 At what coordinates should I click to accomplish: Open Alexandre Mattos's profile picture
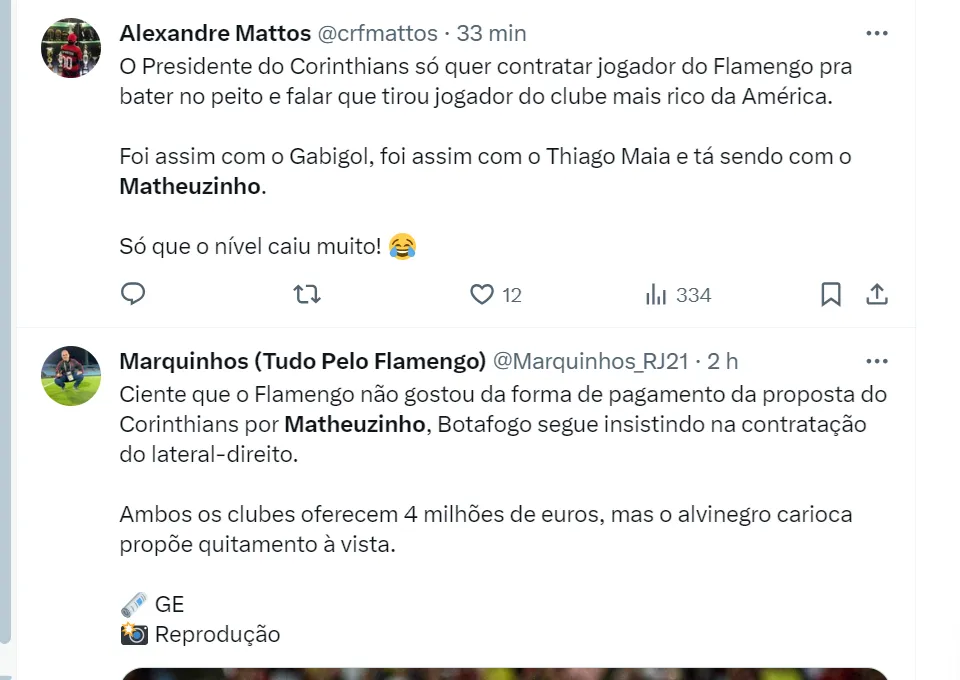[x=71, y=48]
